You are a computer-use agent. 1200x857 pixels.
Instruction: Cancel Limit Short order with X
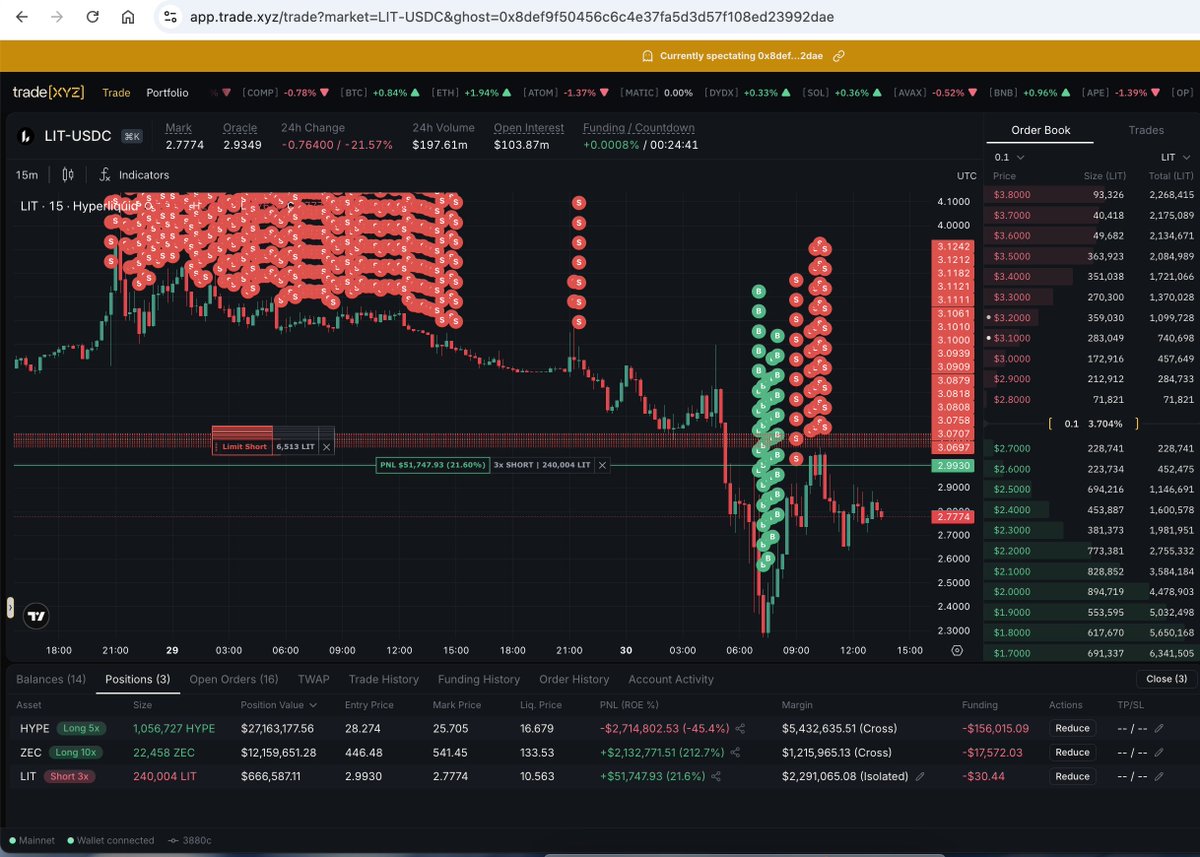coord(326,446)
